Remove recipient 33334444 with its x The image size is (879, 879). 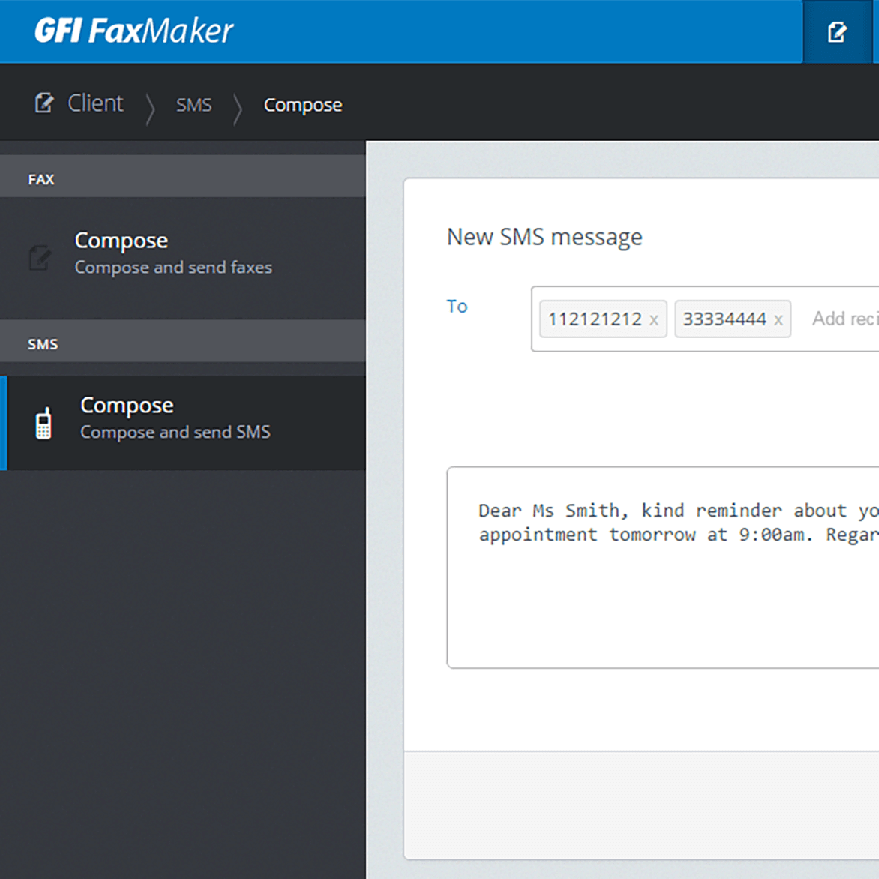point(779,320)
